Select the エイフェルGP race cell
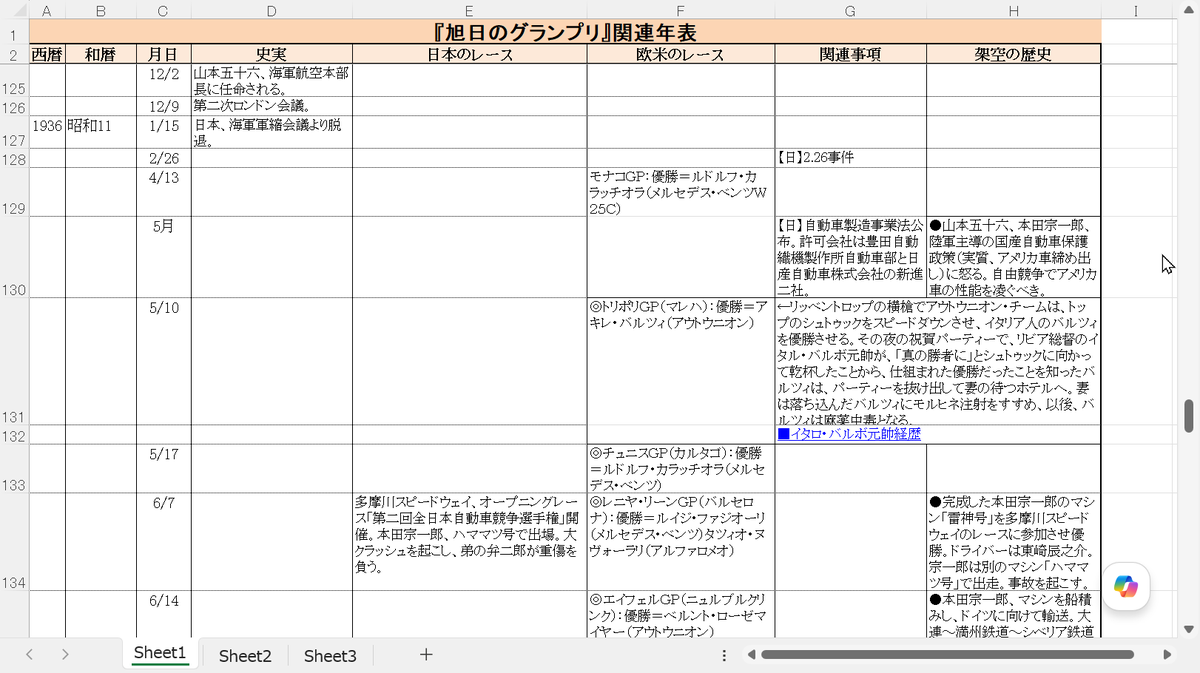The image size is (1200, 673). [x=681, y=614]
